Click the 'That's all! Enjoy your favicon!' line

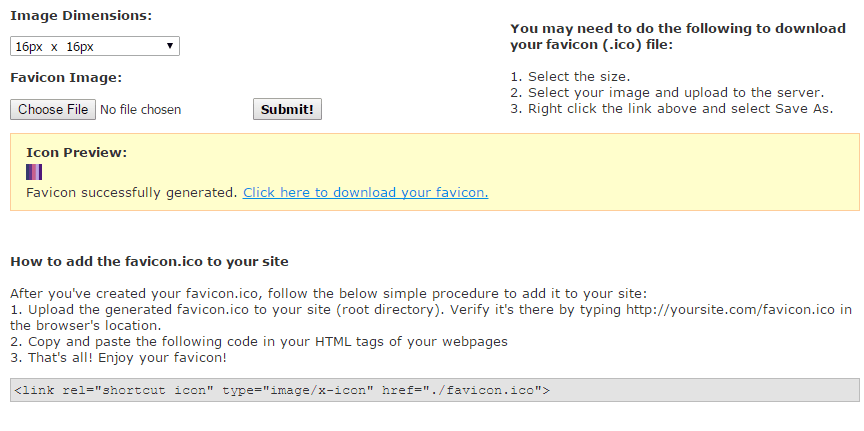(118, 358)
